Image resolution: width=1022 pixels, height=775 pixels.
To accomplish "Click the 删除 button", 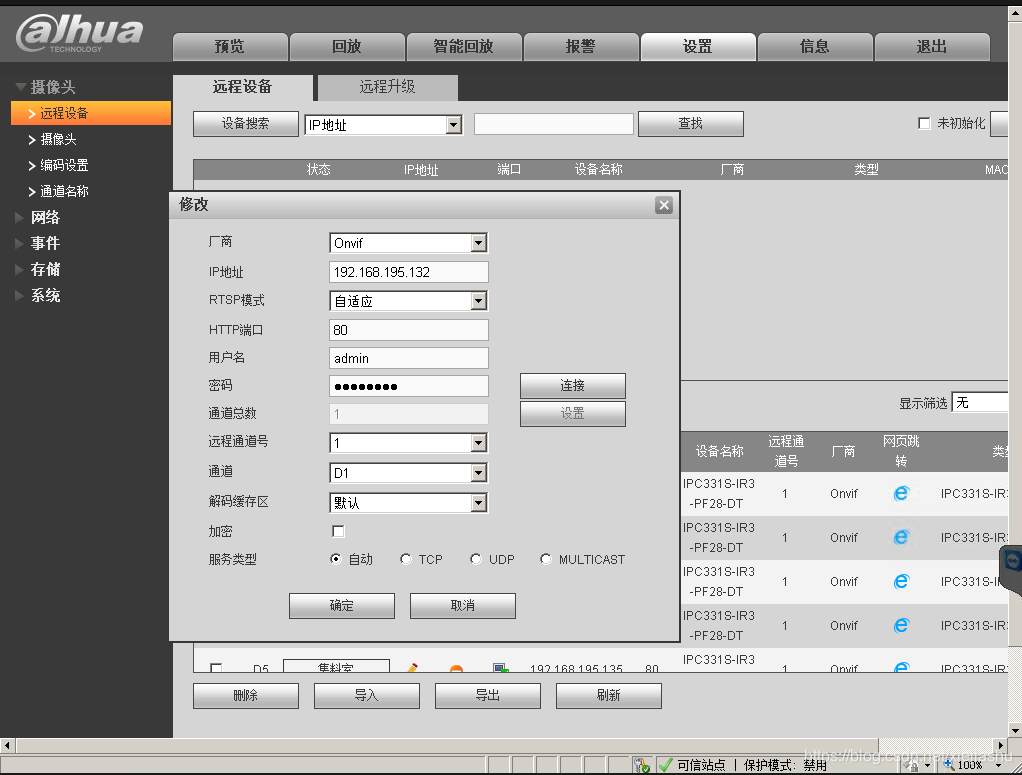I will point(246,695).
